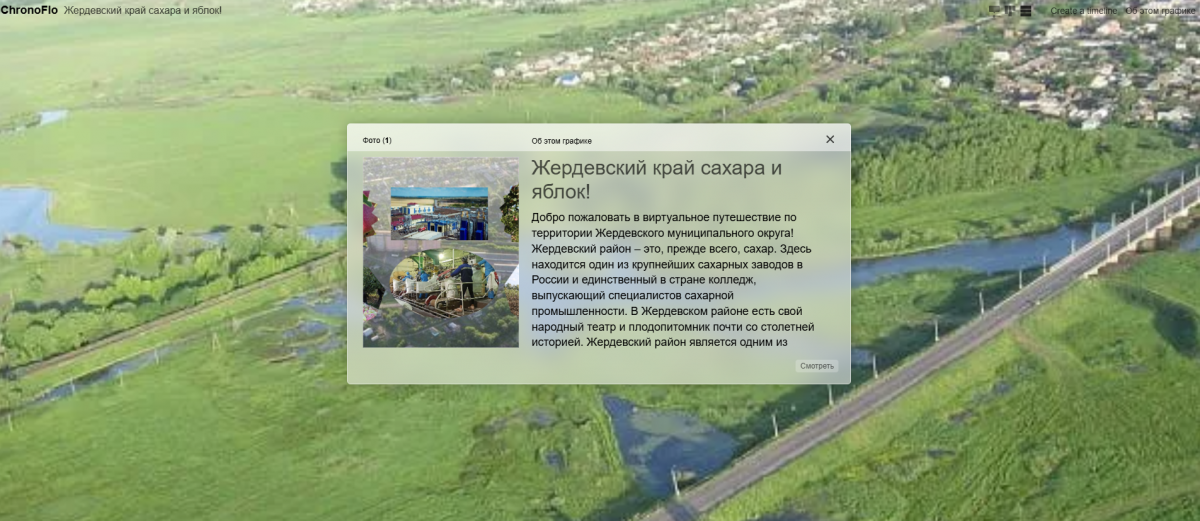Select the Об этом графике tab in dialog
1200x521 pixels.
pyautogui.click(x=561, y=140)
